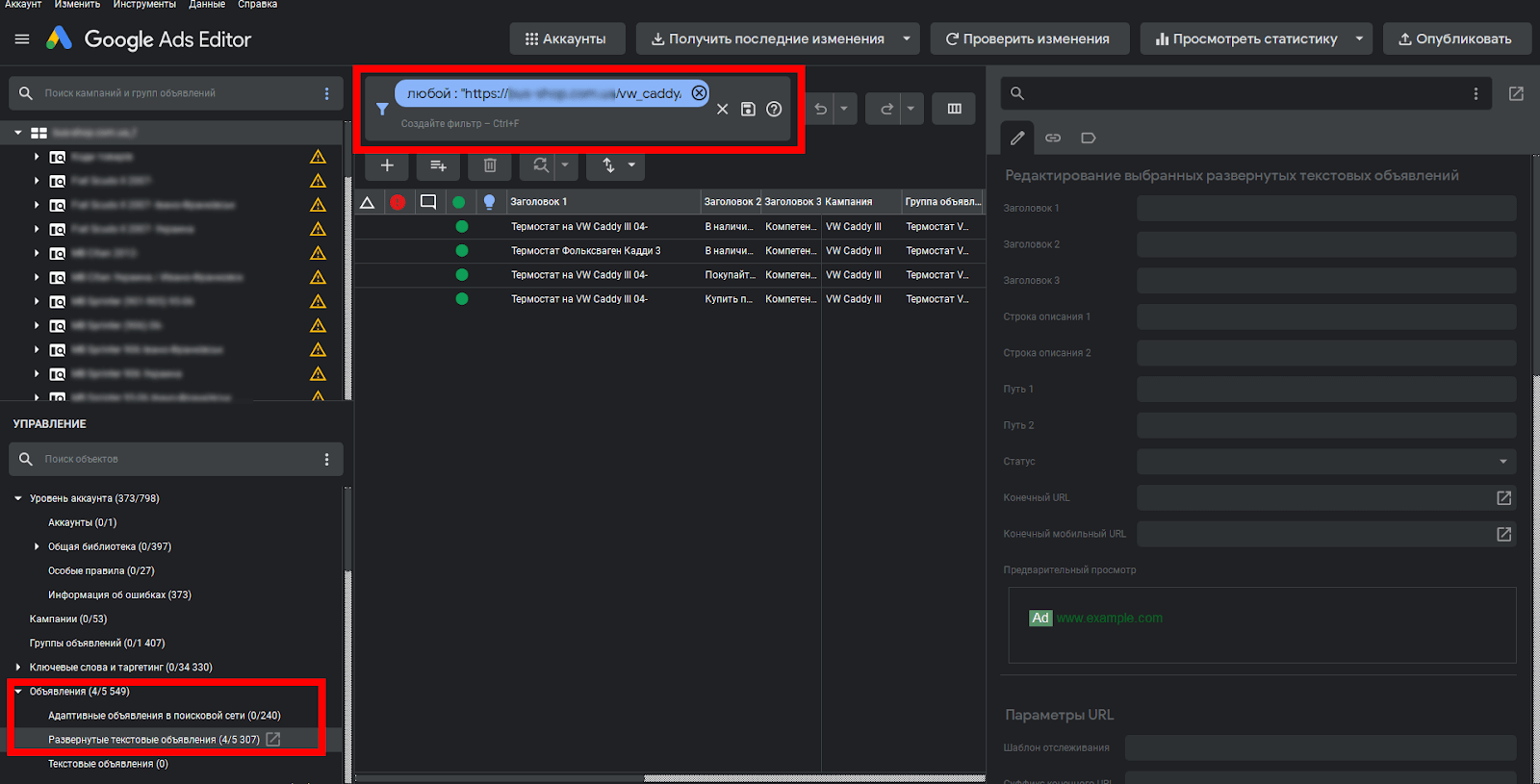
Task: Click Получить последние изменения
Action: click(x=766, y=38)
